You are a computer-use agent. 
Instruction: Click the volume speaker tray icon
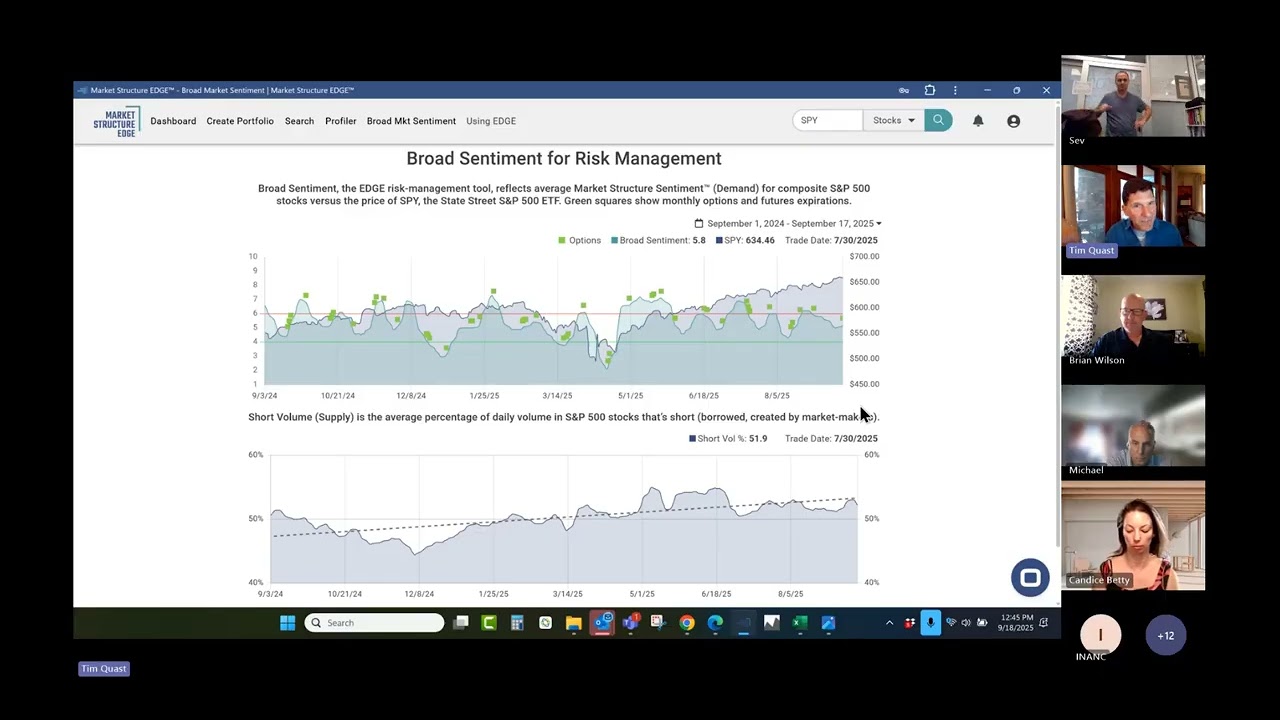[966, 623]
